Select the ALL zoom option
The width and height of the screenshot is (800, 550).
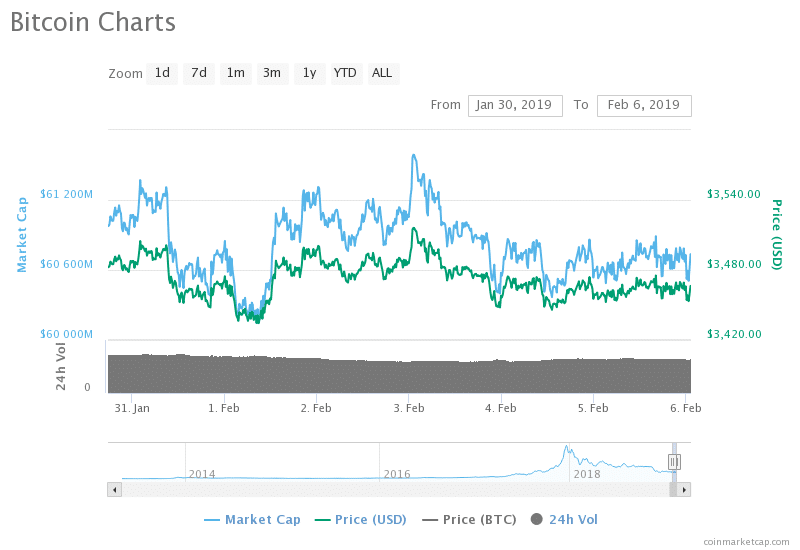tap(383, 73)
